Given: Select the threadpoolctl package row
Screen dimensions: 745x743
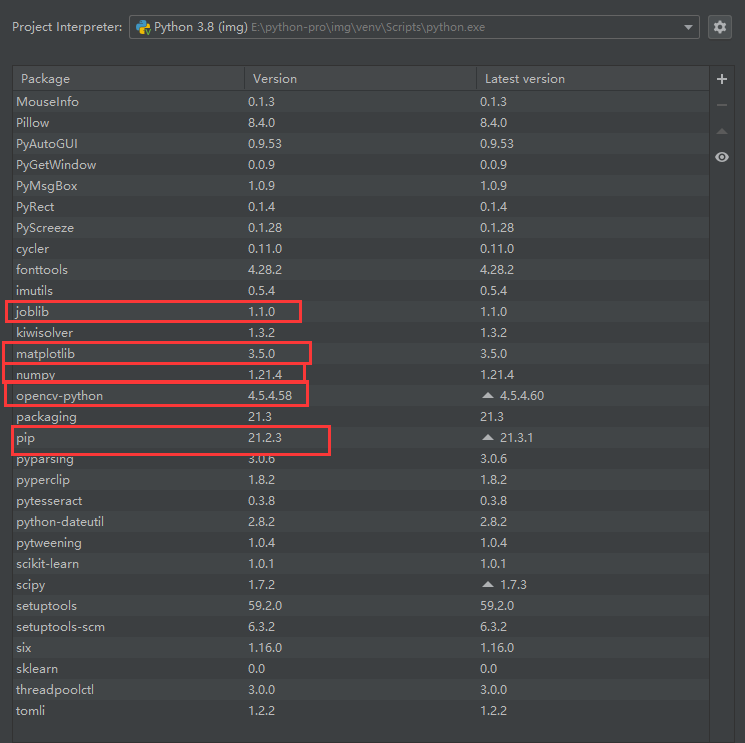Looking at the screenshot, I should pyautogui.click(x=361, y=689).
